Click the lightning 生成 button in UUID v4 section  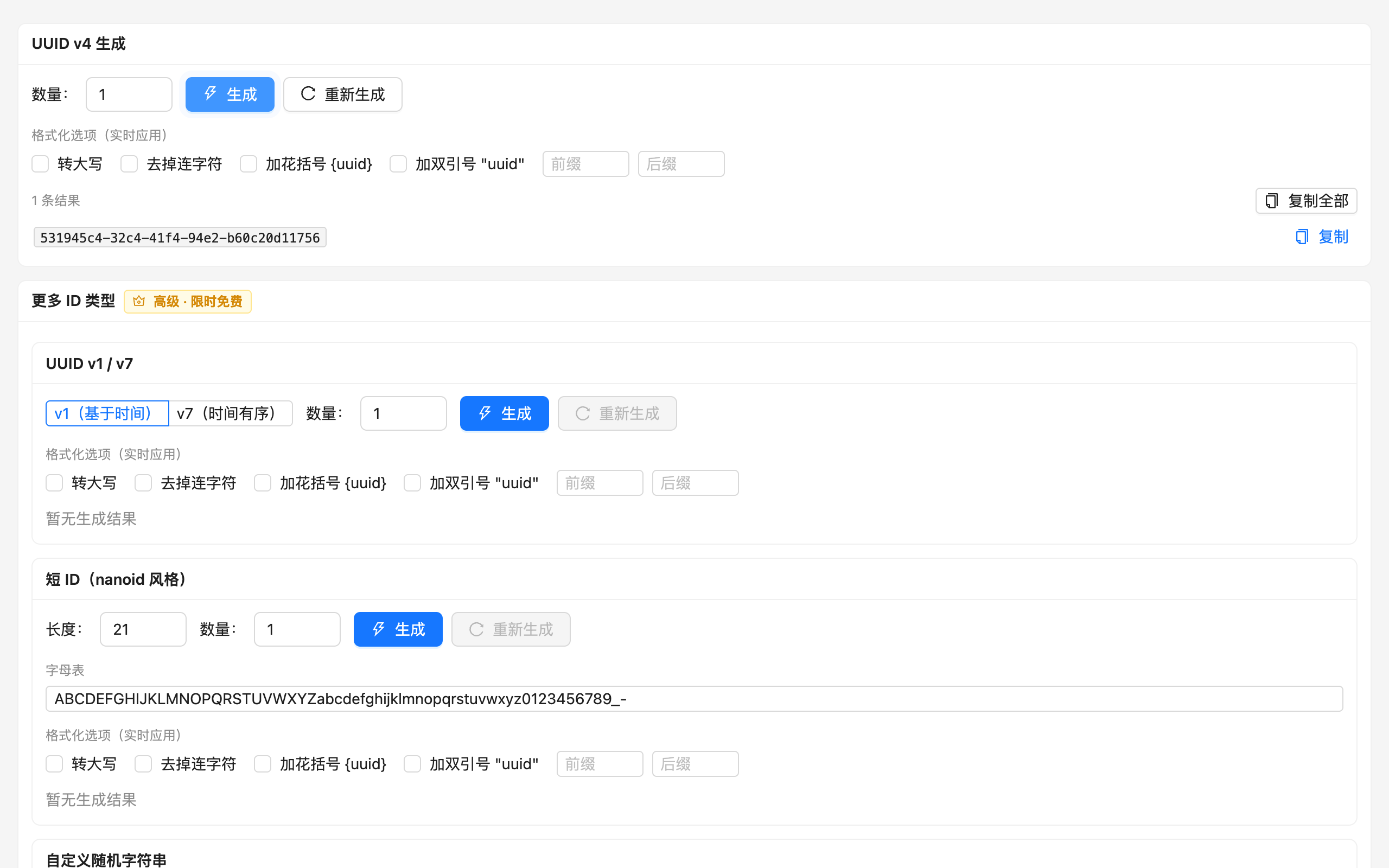(230, 94)
